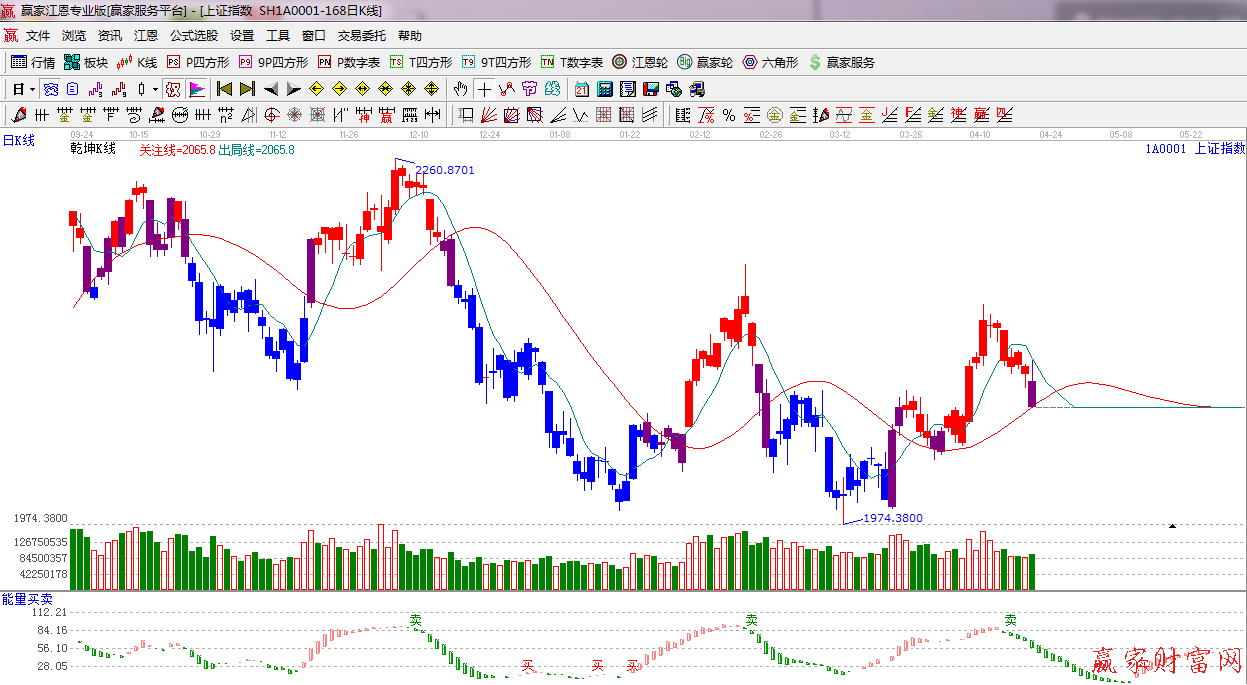
Task: Click the 行情 quotes button
Action: pos(33,62)
